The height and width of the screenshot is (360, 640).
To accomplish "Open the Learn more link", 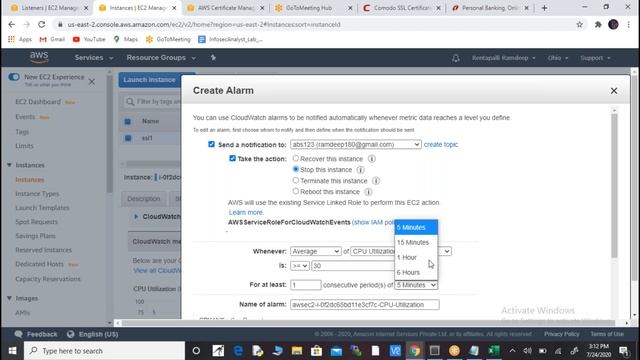I will point(246,212).
